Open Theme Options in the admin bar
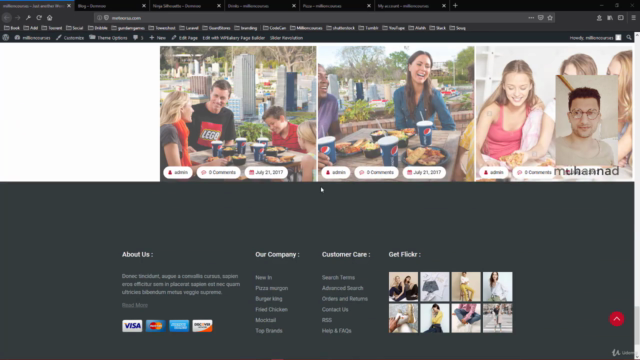 (x=108, y=38)
